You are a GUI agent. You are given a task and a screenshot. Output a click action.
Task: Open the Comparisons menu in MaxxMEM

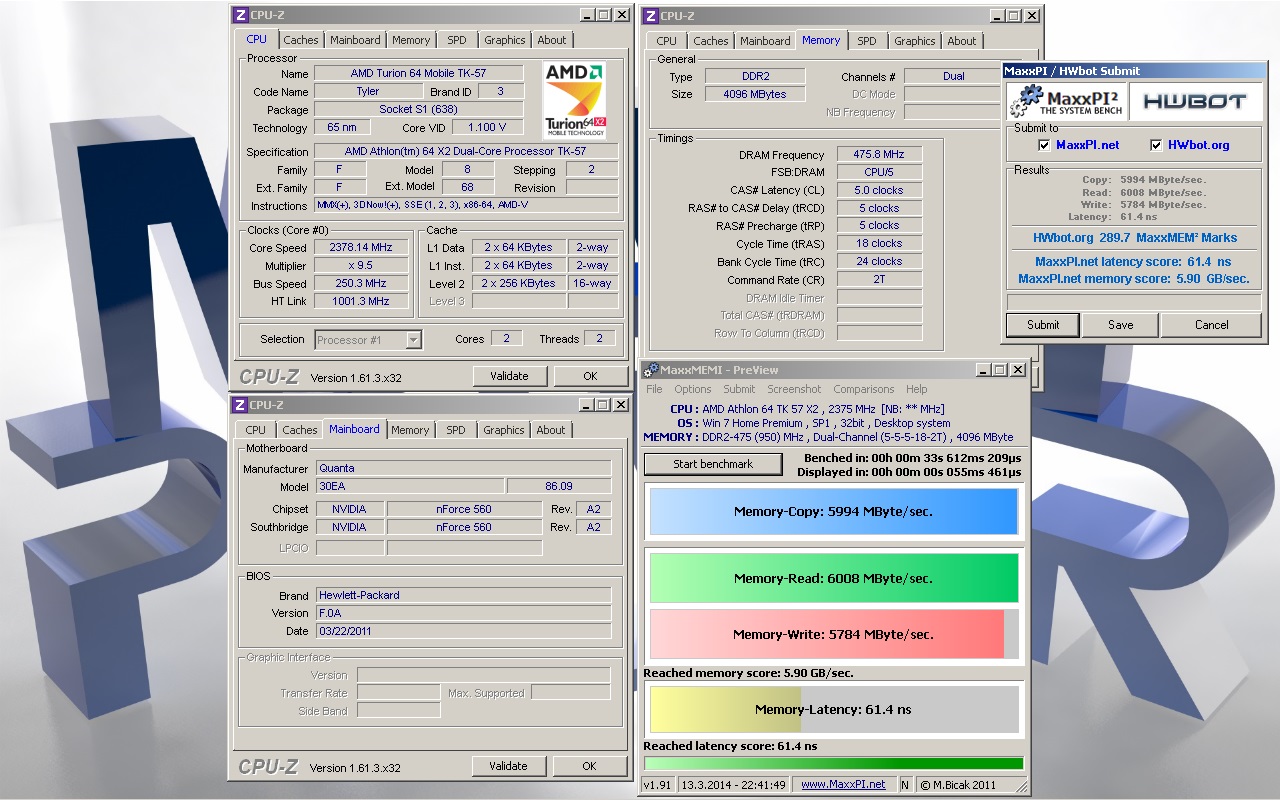[x=864, y=389]
